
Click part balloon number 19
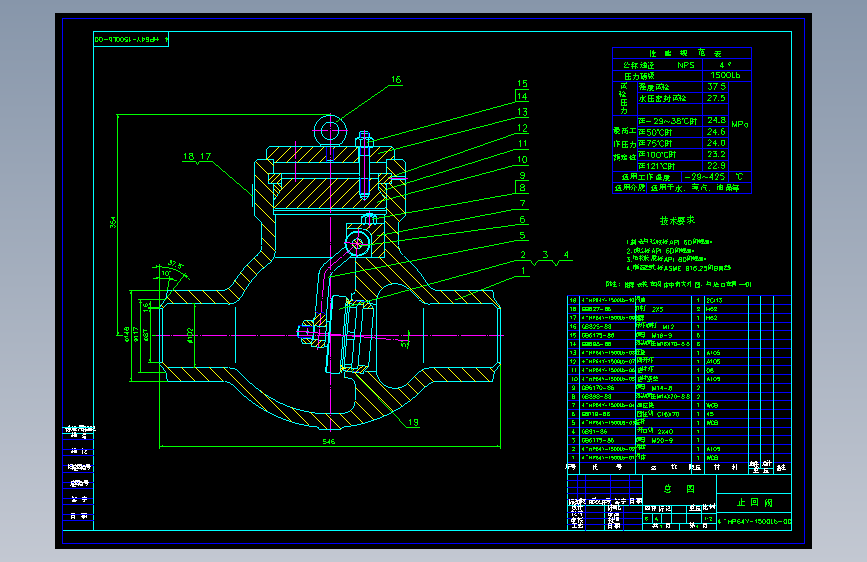413,422
